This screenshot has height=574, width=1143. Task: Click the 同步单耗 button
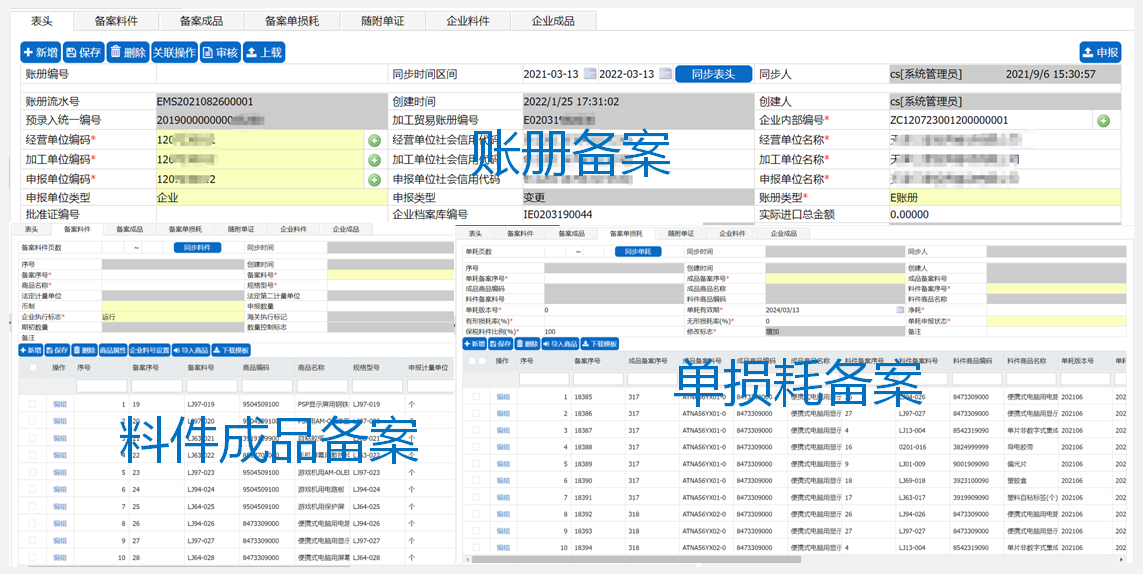click(x=638, y=251)
